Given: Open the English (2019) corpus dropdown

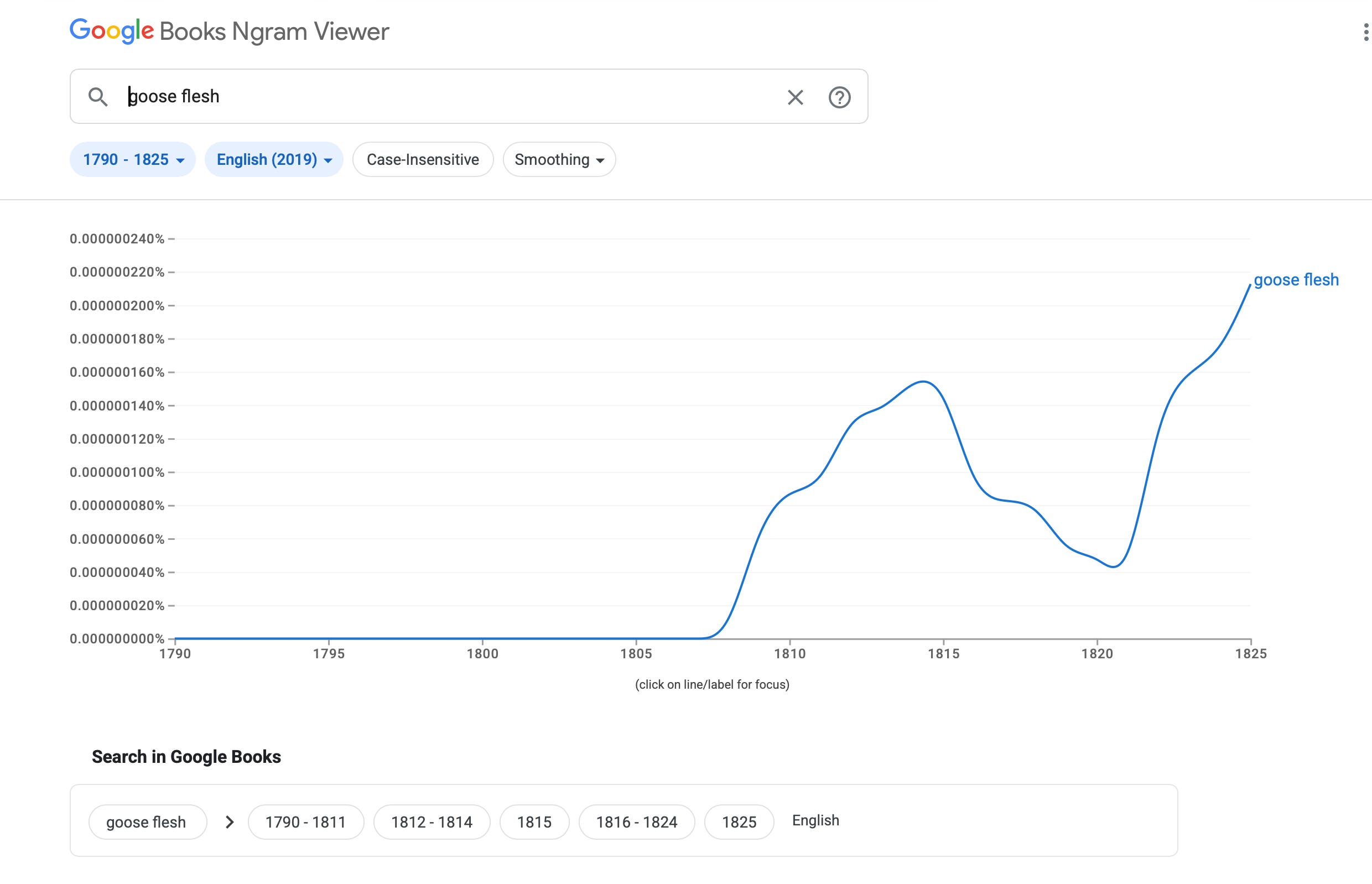Looking at the screenshot, I should point(274,159).
